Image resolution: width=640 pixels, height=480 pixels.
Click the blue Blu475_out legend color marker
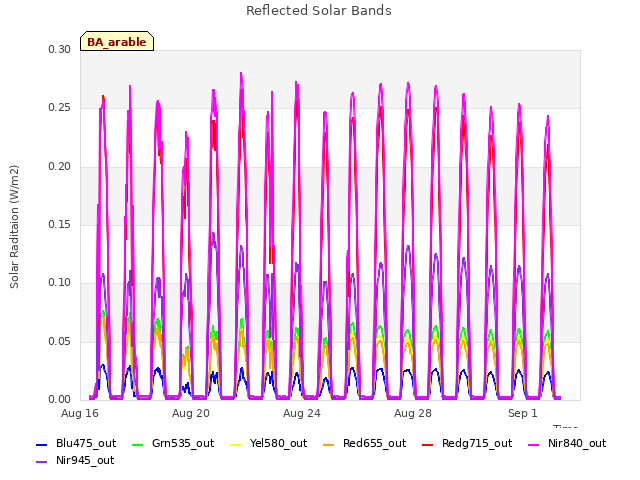click(x=42, y=444)
